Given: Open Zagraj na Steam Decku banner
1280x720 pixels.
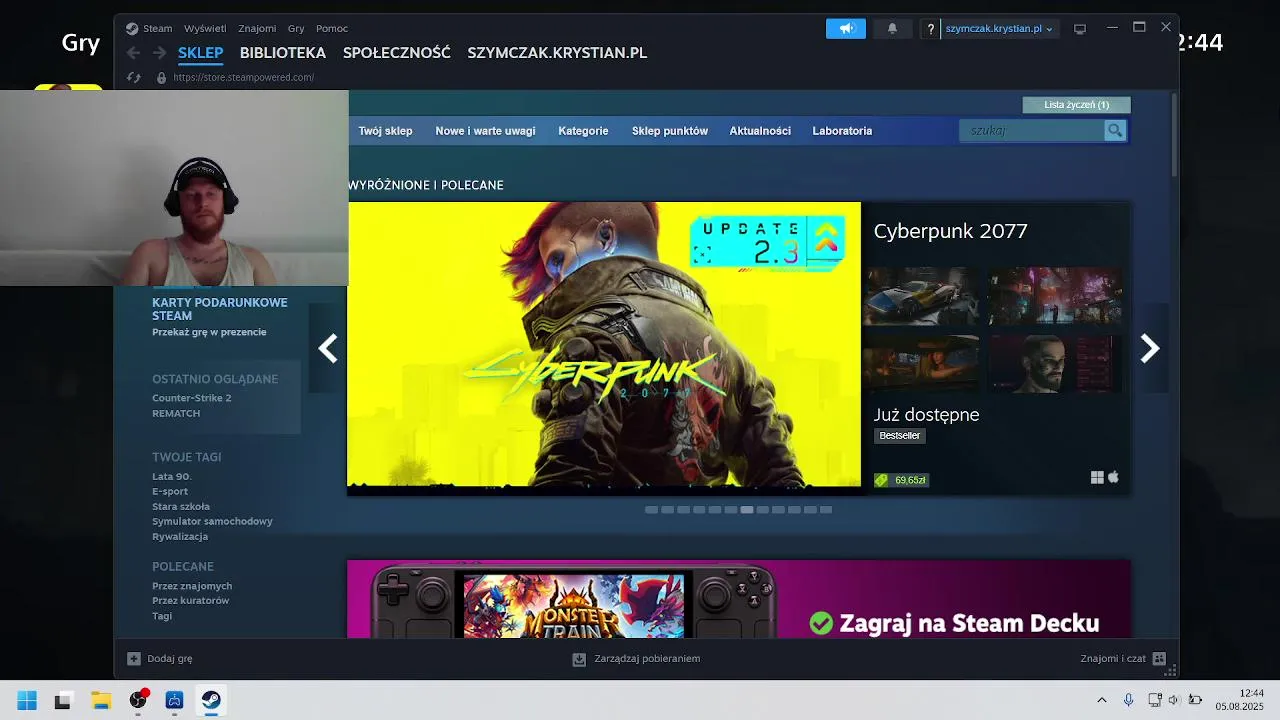Looking at the screenshot, I should tap(739, 599).
